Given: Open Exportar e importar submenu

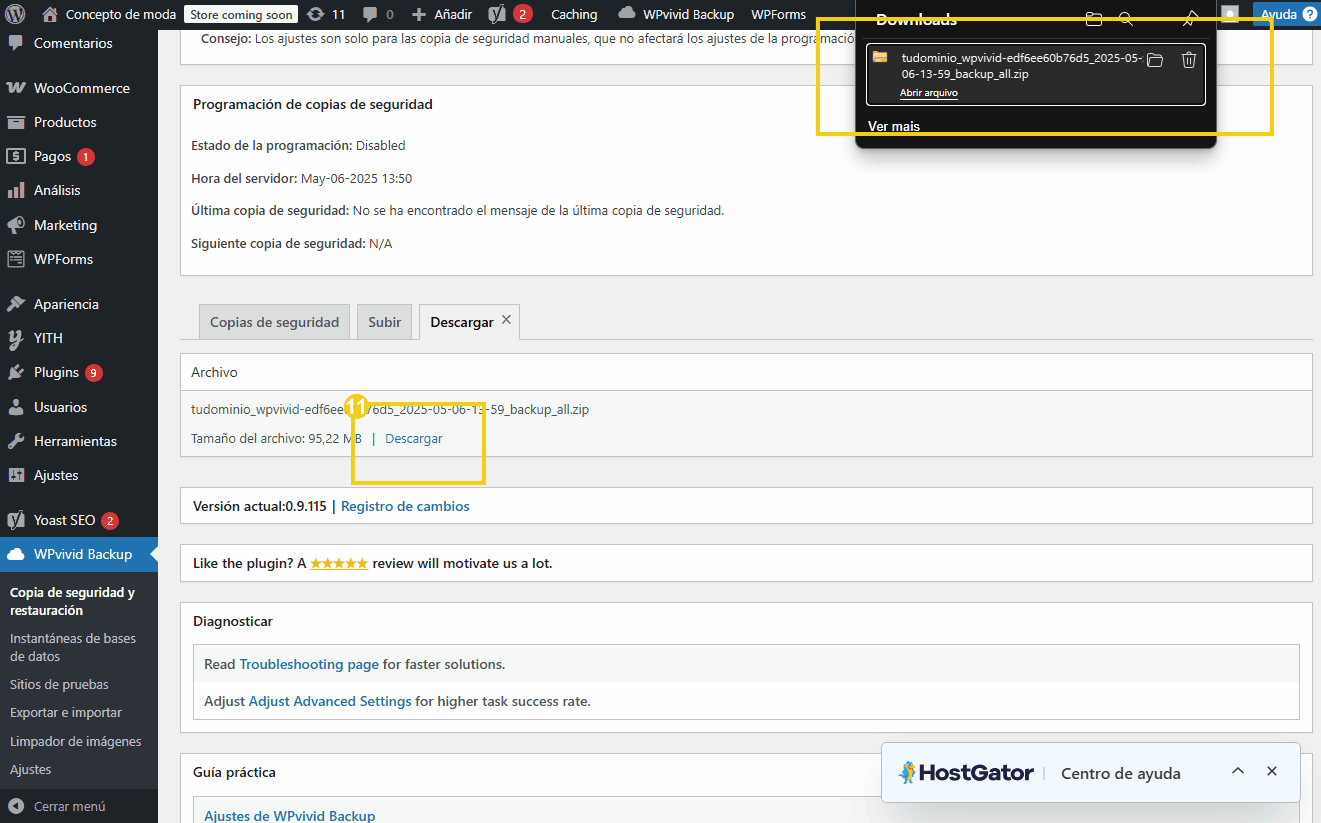Looking at the screenshot, I should (x=66, y=713).
